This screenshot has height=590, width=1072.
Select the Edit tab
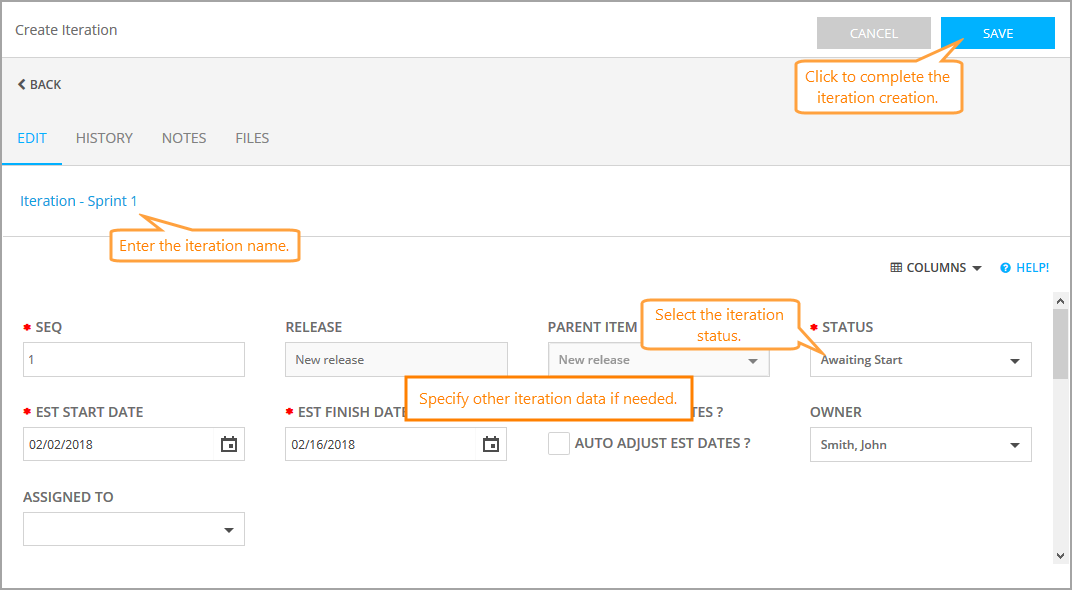click(32, 138)
